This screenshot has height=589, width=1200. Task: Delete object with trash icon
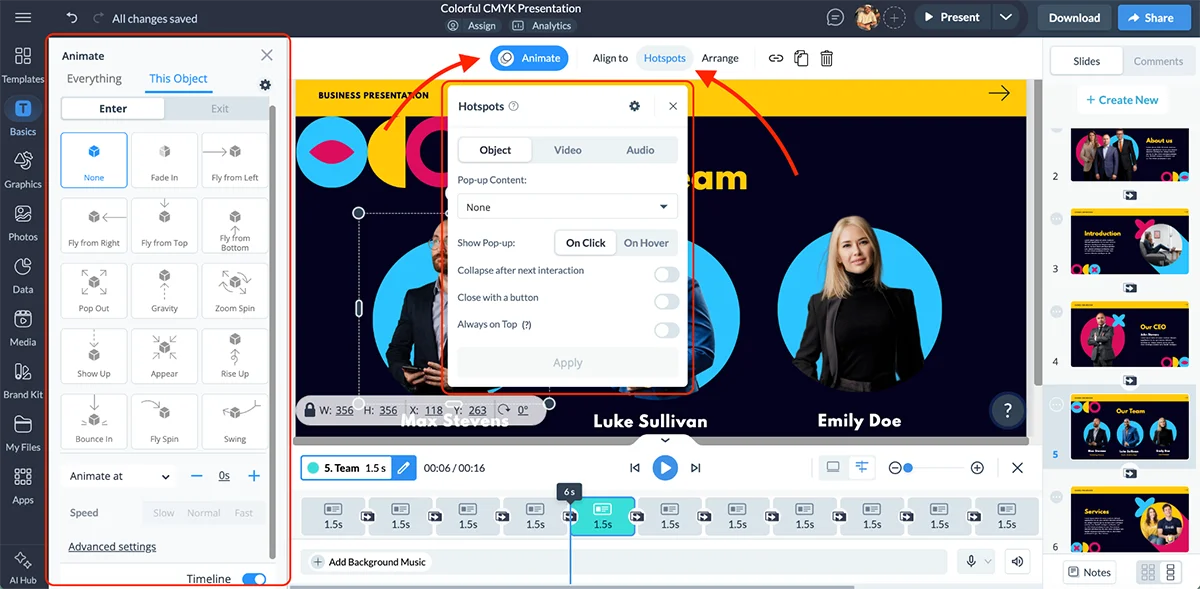[x=827, y=58]
